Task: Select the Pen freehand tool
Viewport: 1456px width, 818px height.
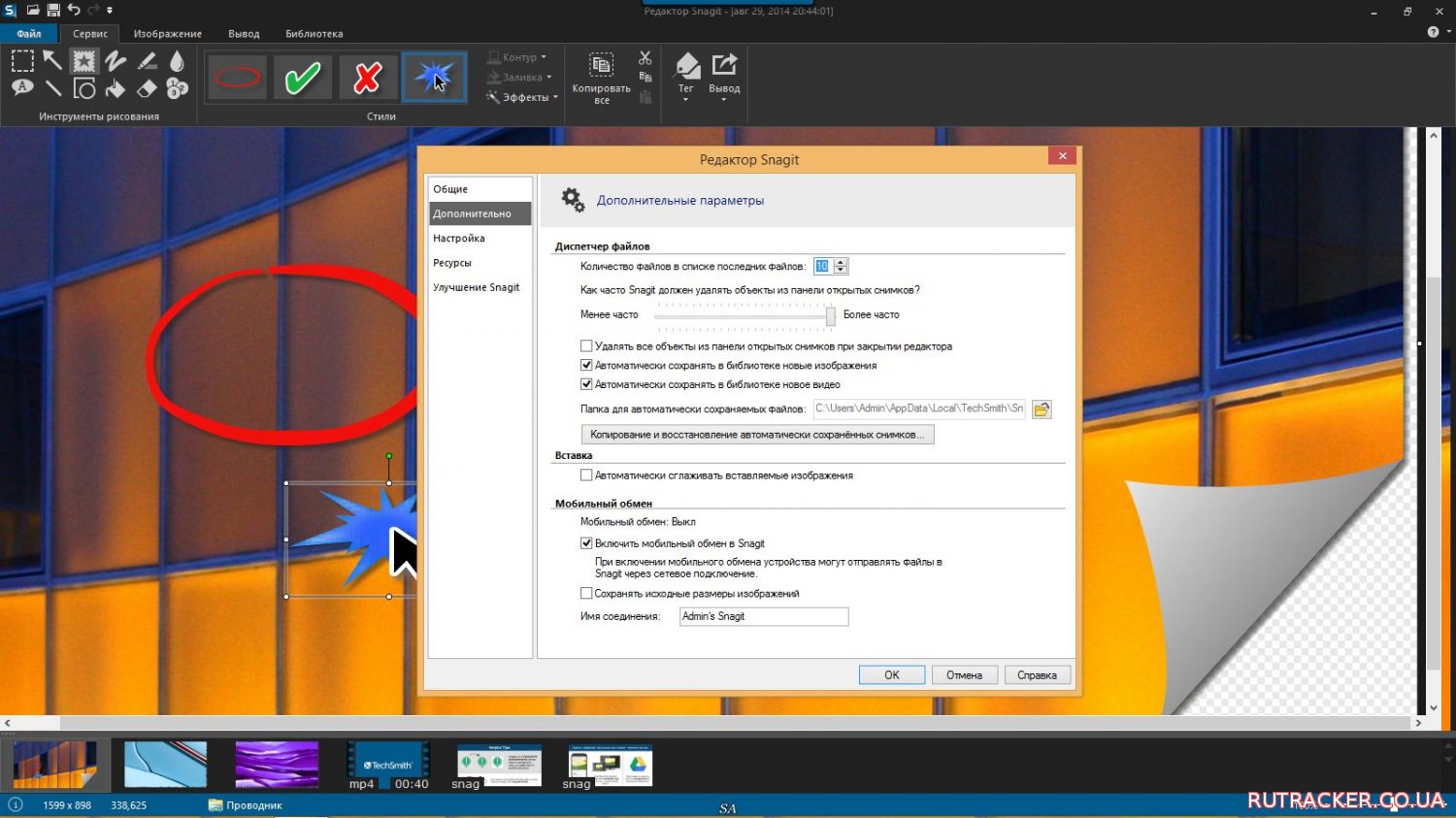Action: click(x=116, y=61)
